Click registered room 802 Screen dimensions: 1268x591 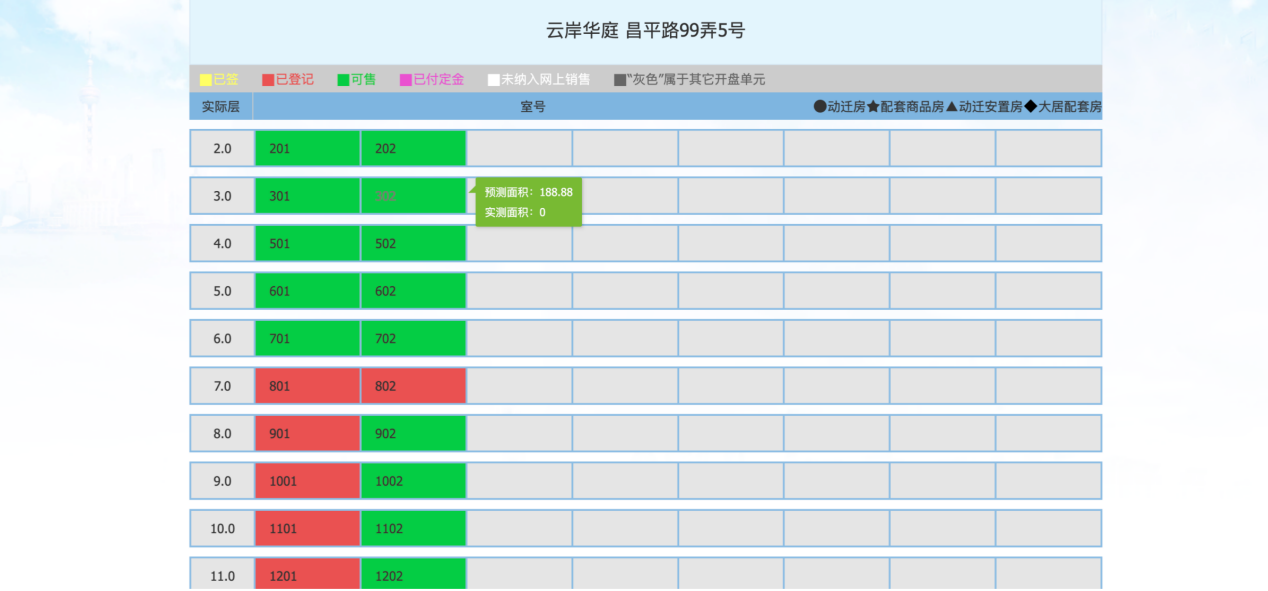pos(414,386)
